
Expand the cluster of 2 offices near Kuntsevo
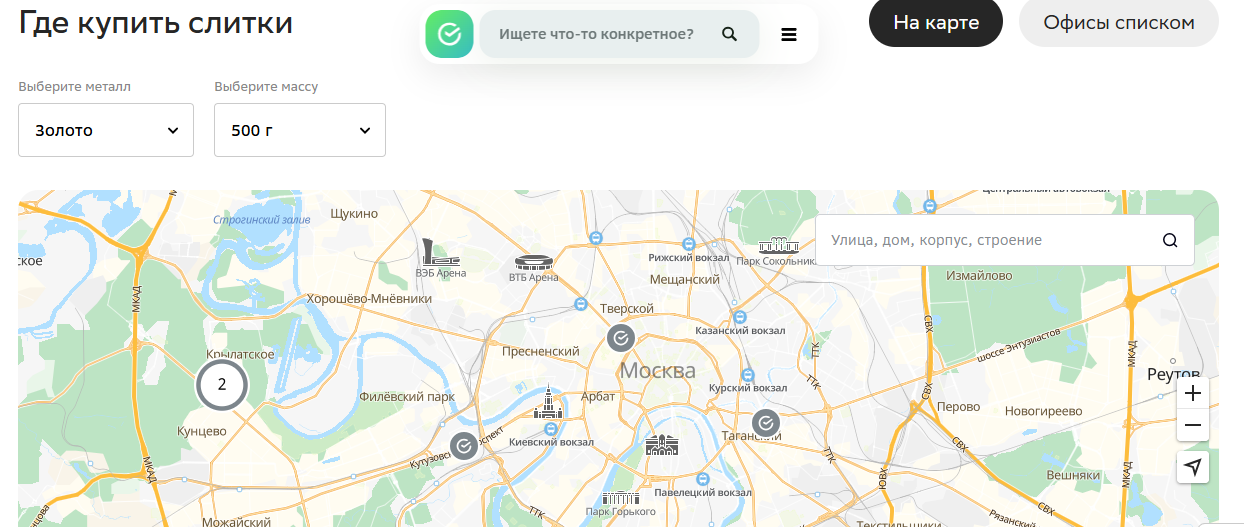tap(222, 384)
